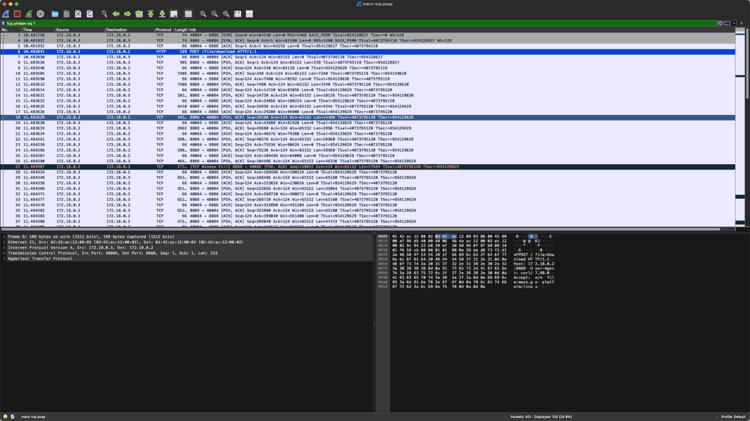Screen dimensions: 750x421
Task: Click the Profile: Default status bar label
Action: tap(732, 416)
